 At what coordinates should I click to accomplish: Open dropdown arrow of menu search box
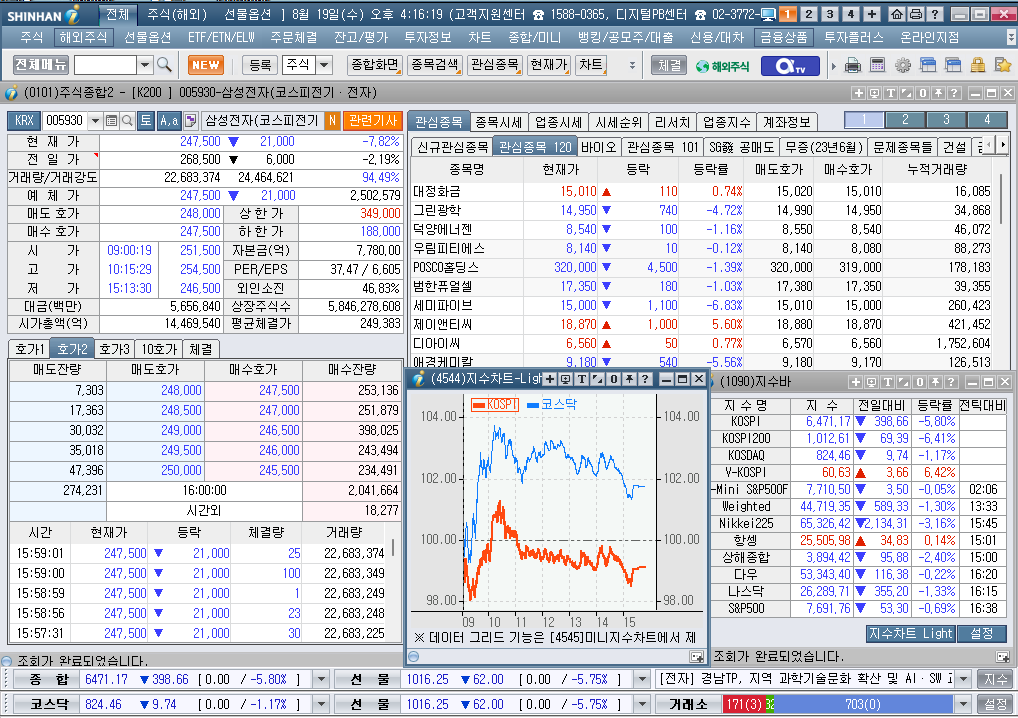[x=145, y=65]
